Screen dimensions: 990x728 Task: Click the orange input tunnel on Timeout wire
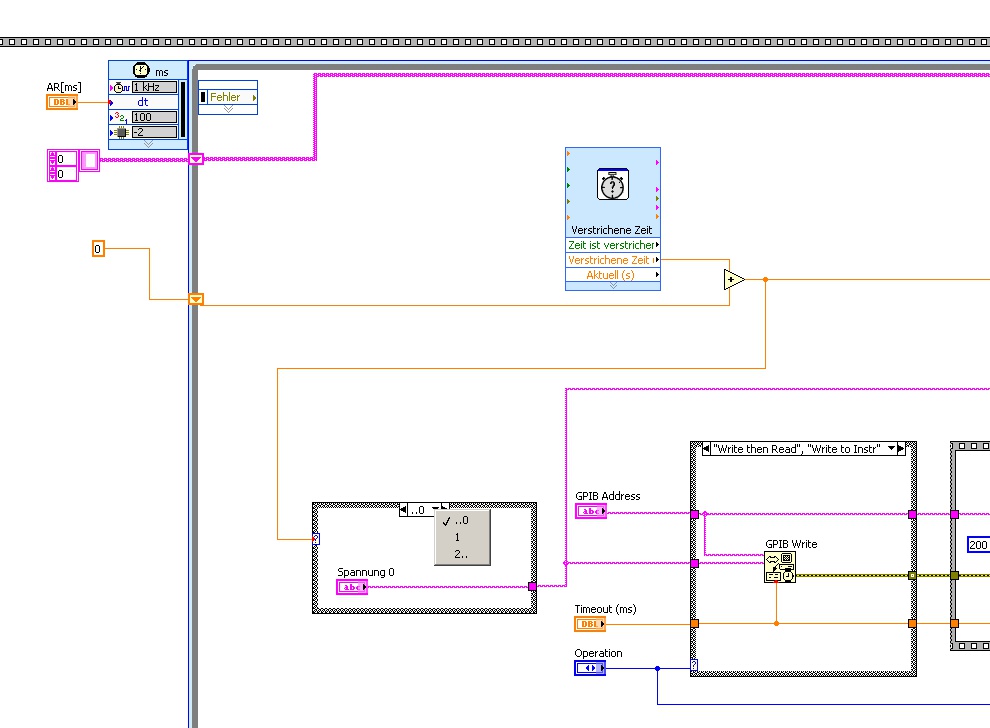(x=695, y=624)
